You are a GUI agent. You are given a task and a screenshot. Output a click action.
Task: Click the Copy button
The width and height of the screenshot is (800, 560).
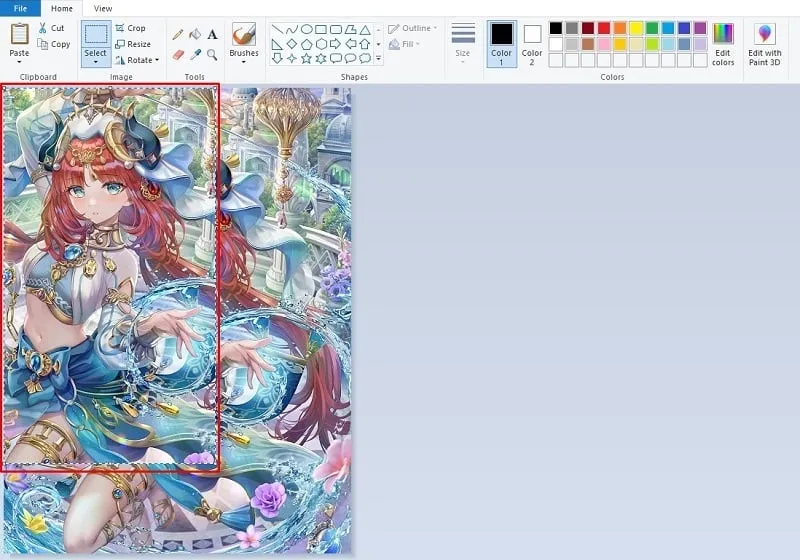54,44
